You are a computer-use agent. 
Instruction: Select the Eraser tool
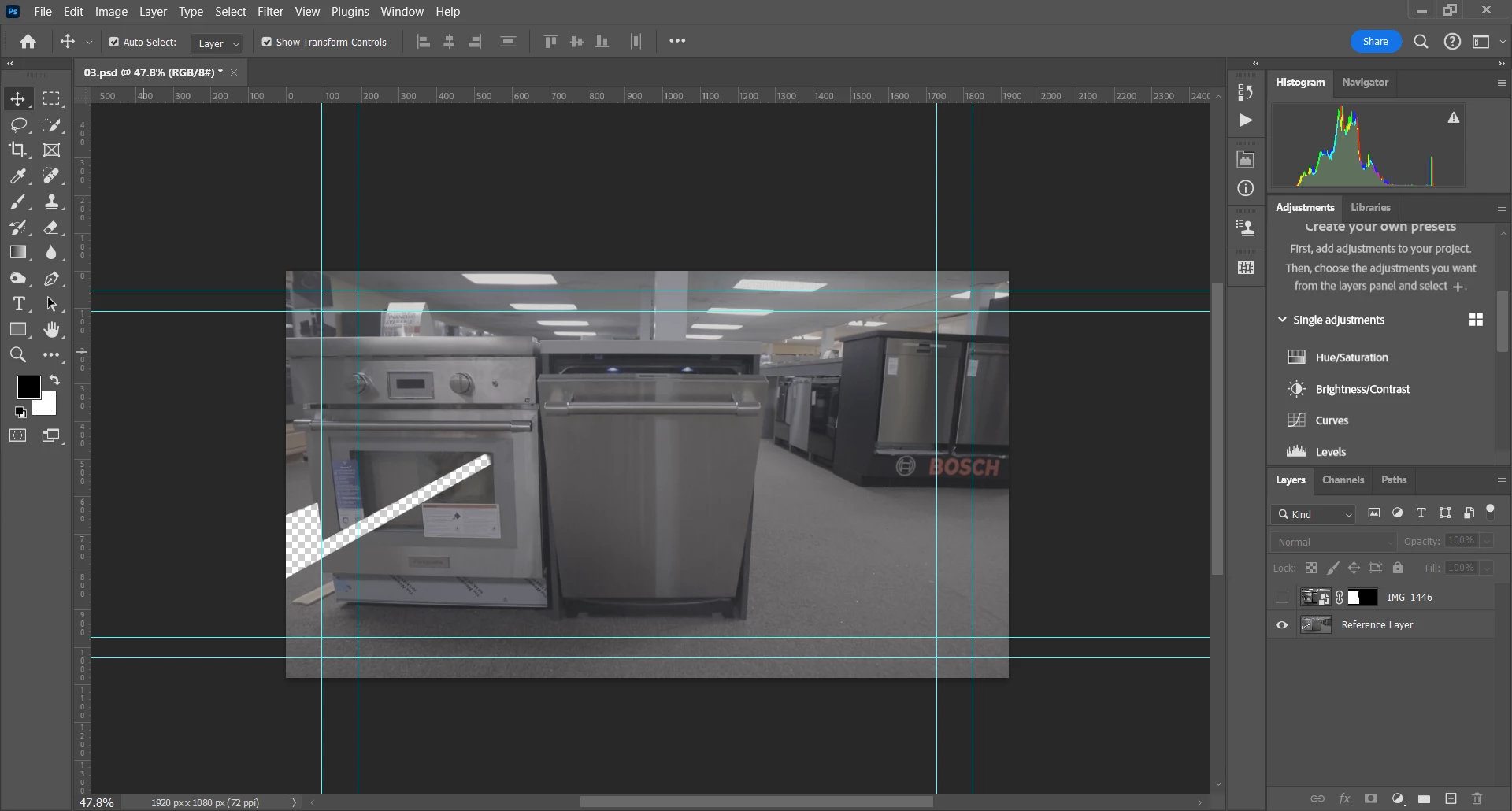point(52,228)
